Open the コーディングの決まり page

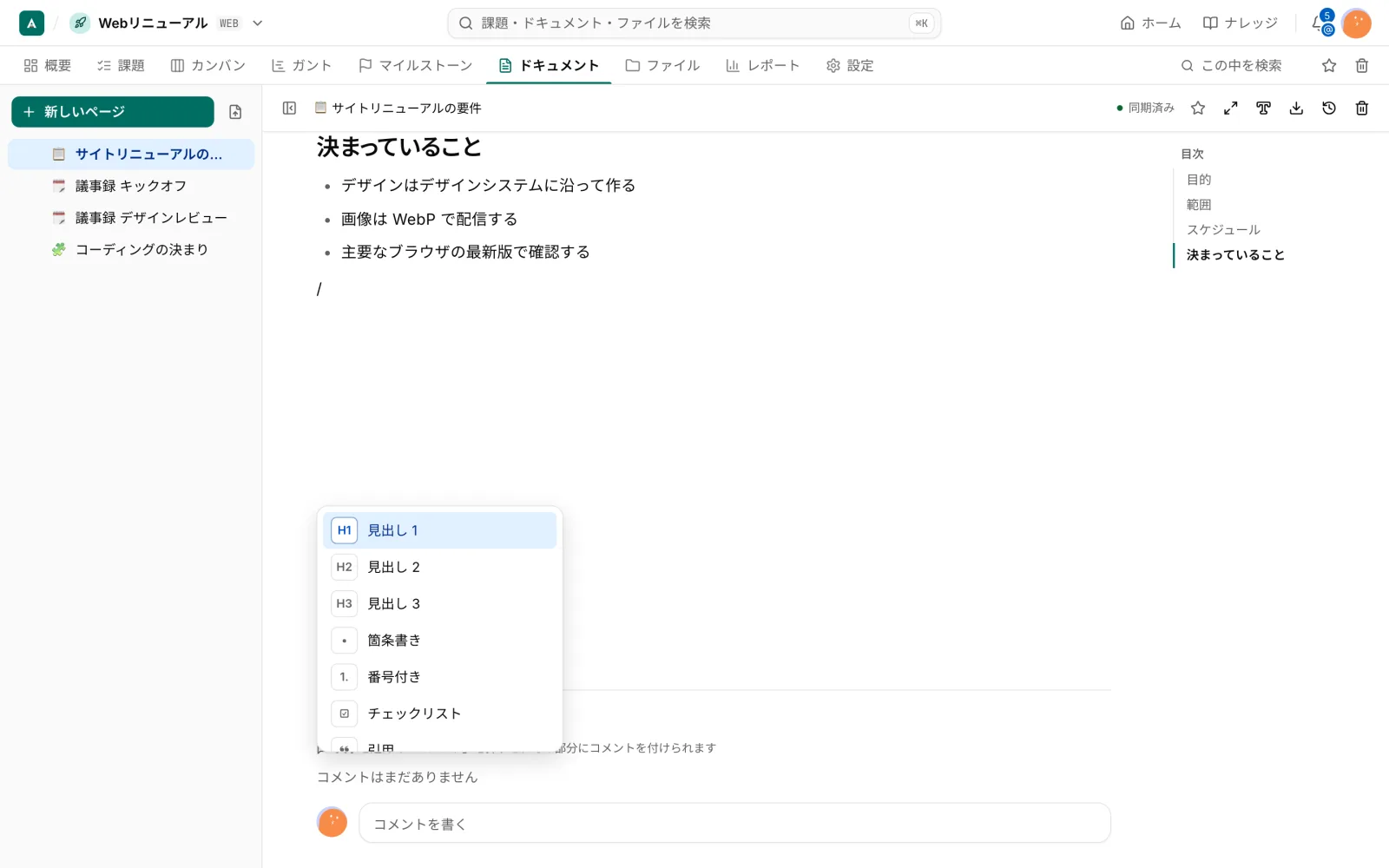click(x=131, y=250)
